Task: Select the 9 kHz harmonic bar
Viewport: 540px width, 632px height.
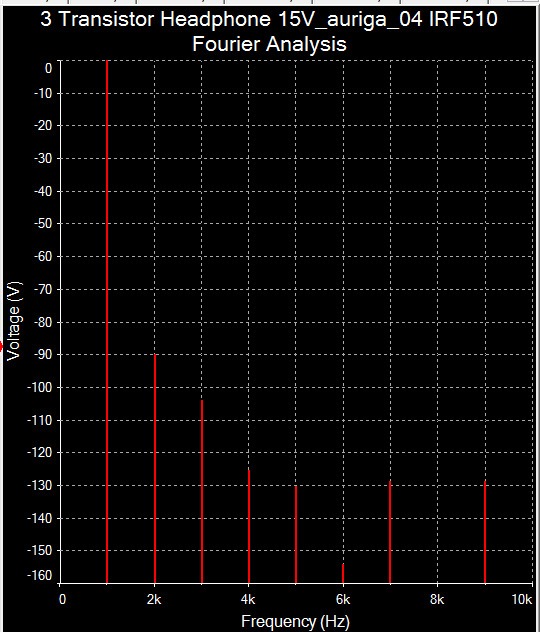Action: (x=485, y=532)
